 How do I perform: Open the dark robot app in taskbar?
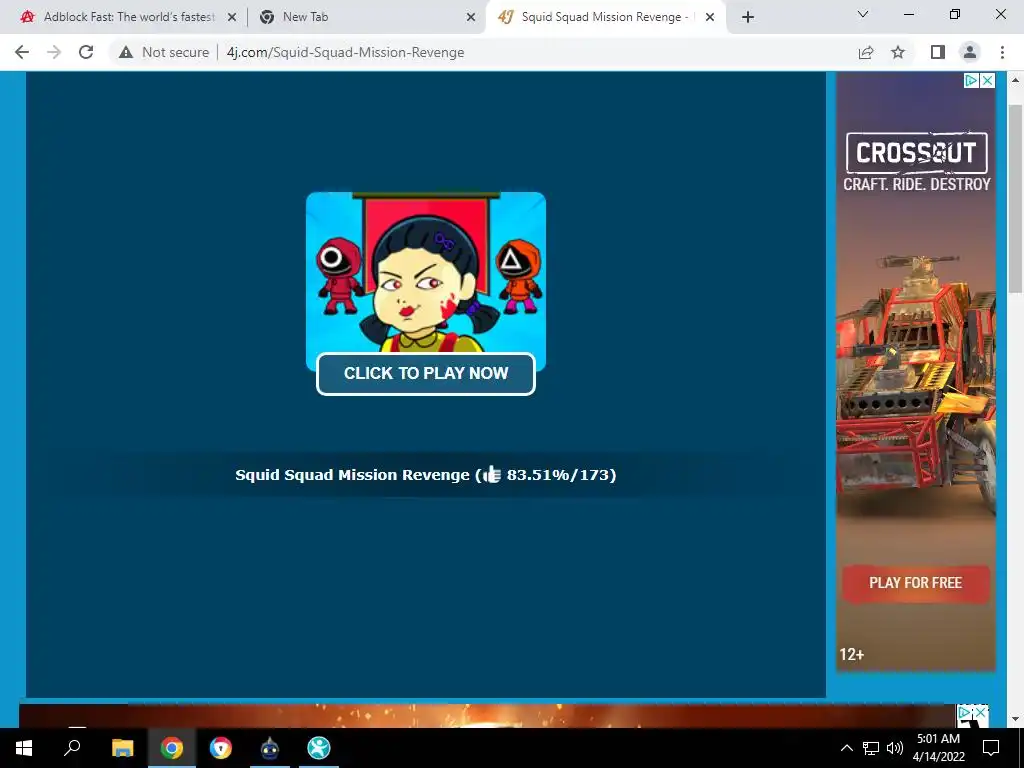click(270, 748)
